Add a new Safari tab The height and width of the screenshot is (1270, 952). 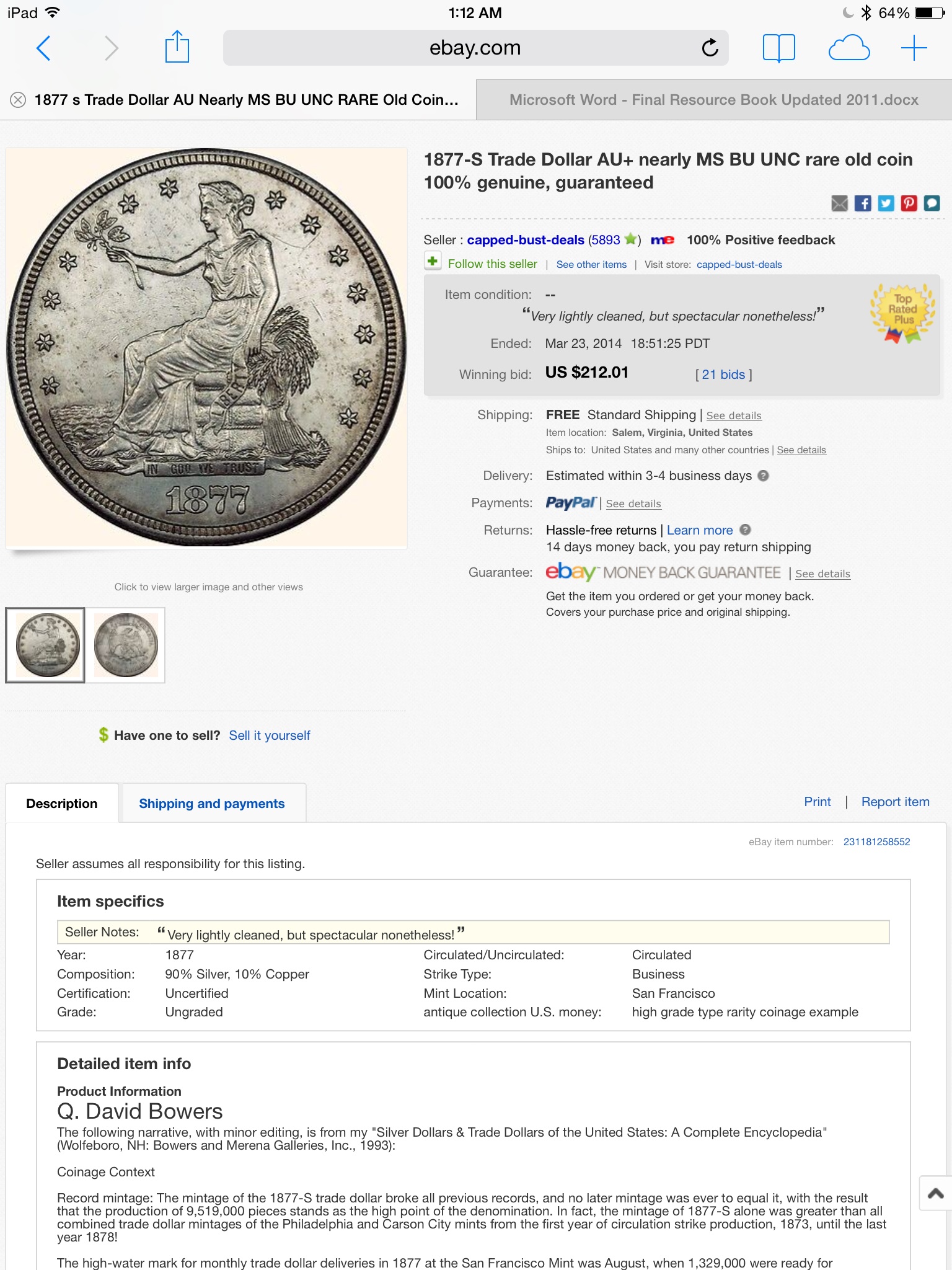click(x=914, y=48)
